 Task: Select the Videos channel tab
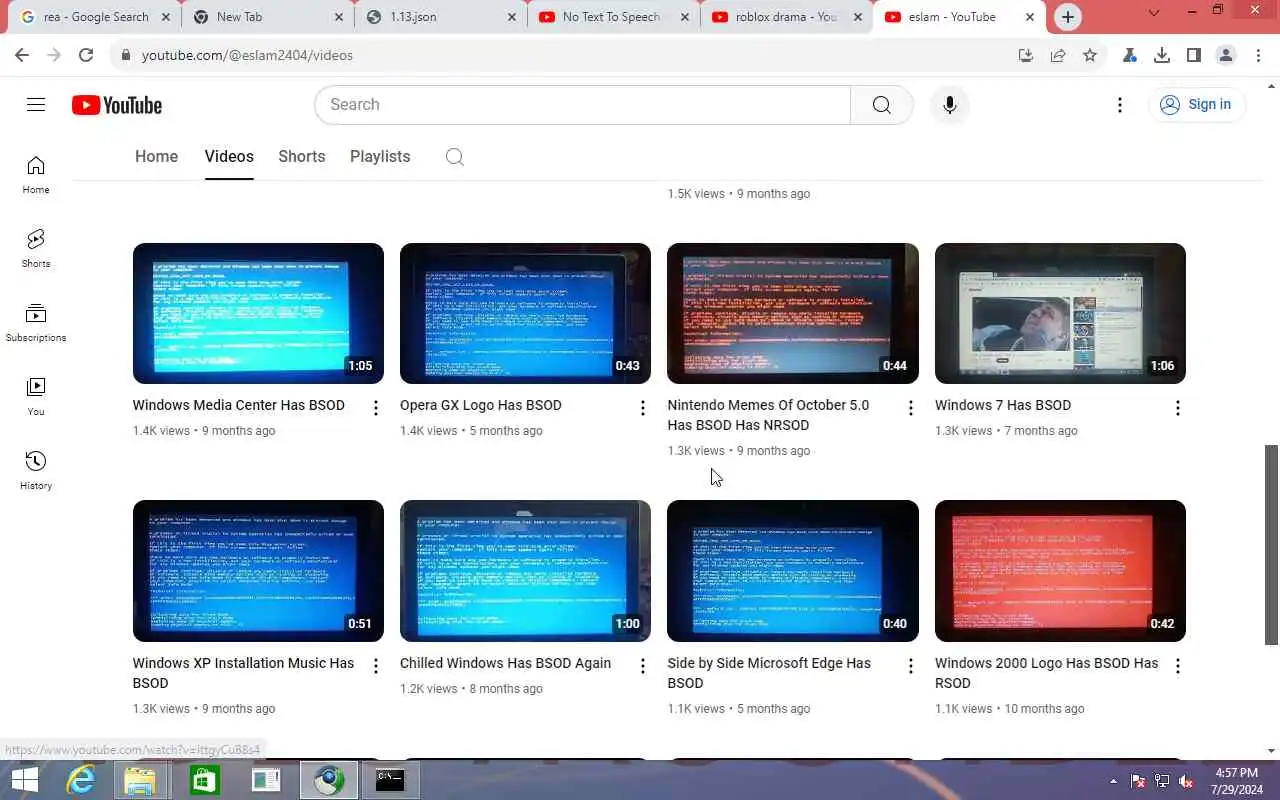[x=229, y=157]
